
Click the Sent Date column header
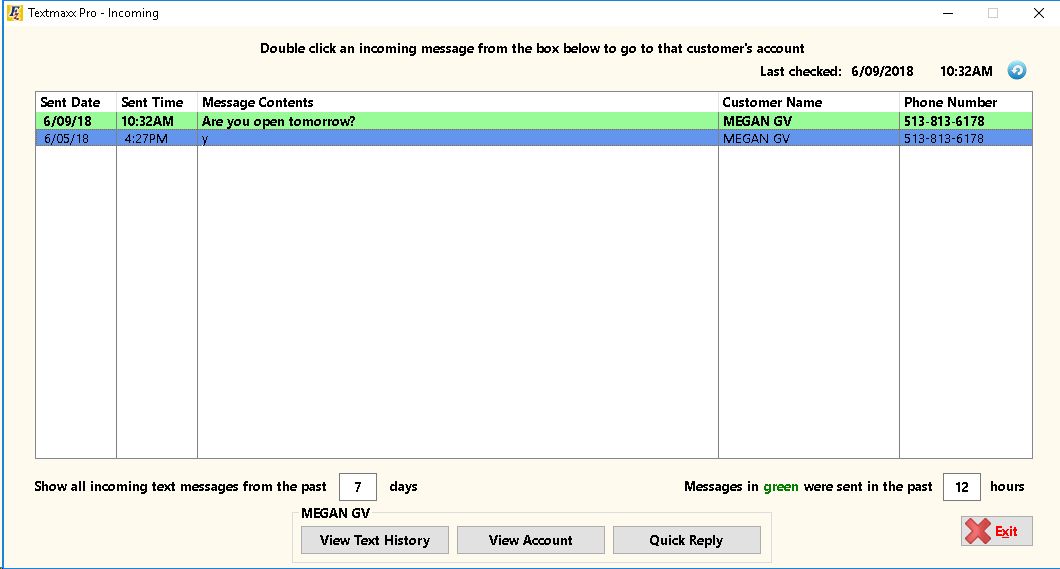point(71,102)
